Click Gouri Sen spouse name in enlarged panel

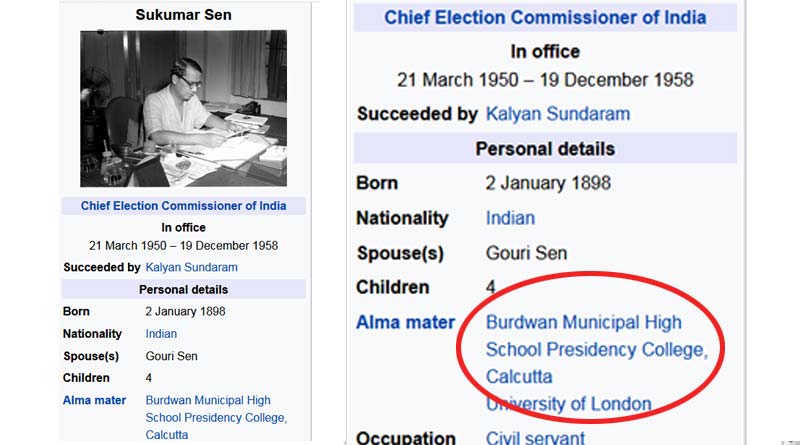[x=526, y=253]
